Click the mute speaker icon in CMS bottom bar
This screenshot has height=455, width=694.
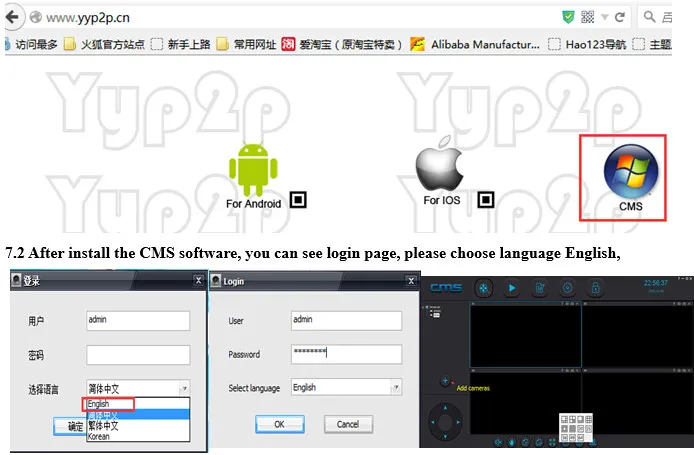click(498, 442)
